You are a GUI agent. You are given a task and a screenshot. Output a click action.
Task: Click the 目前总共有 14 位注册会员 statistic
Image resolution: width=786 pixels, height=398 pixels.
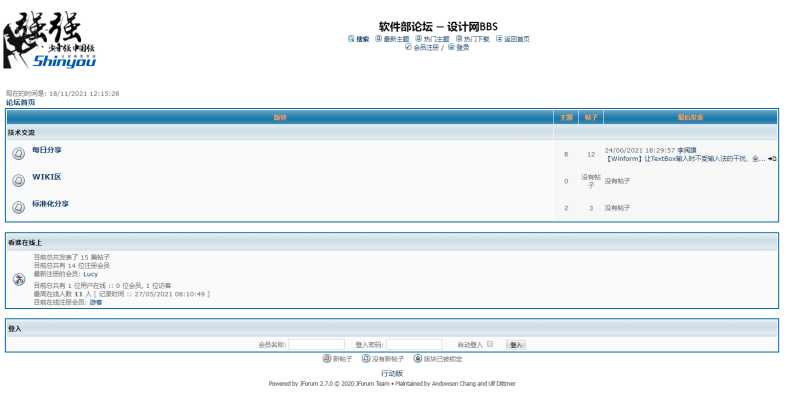coord(72,266)
